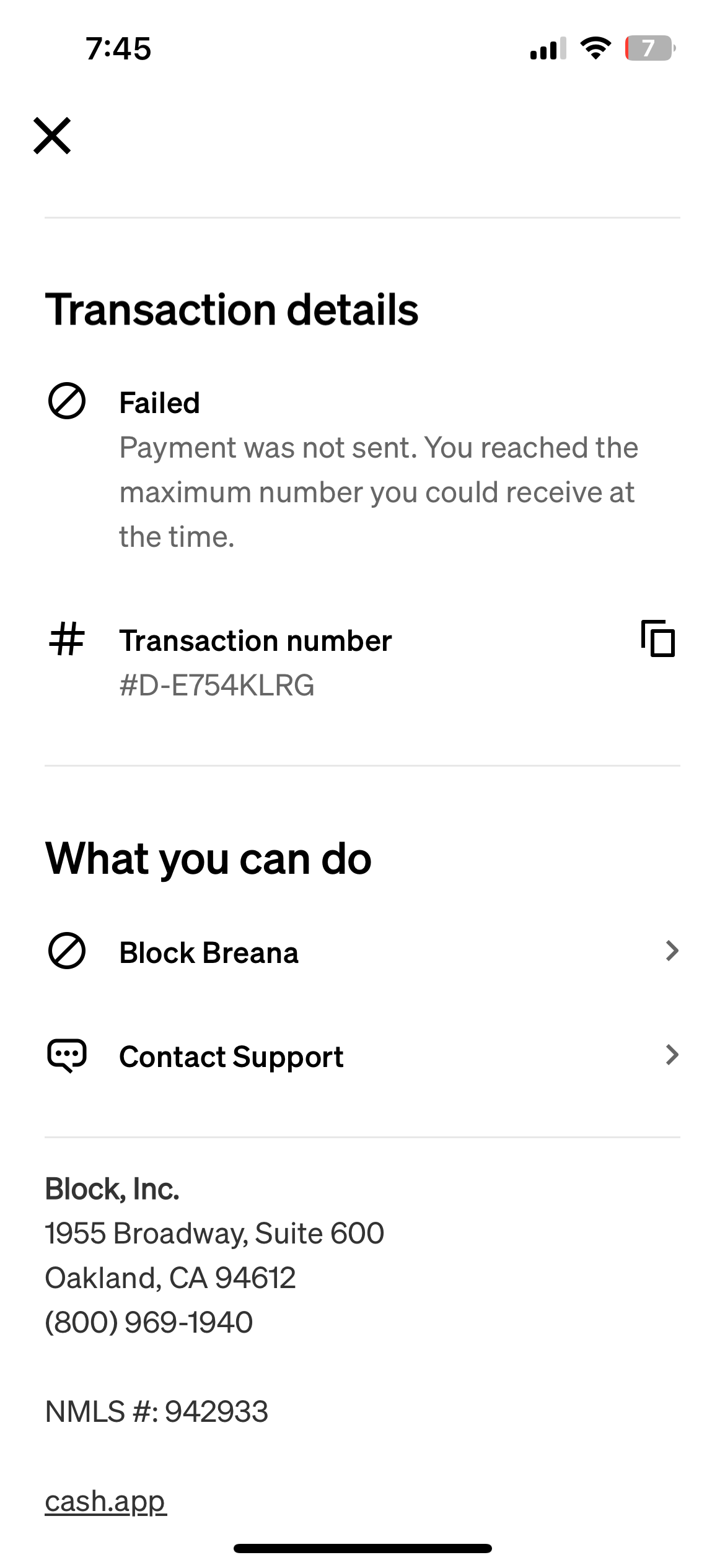
Task: Tap the 1955 Broadway, Suite 600 address
Action: coord(214,1233)
